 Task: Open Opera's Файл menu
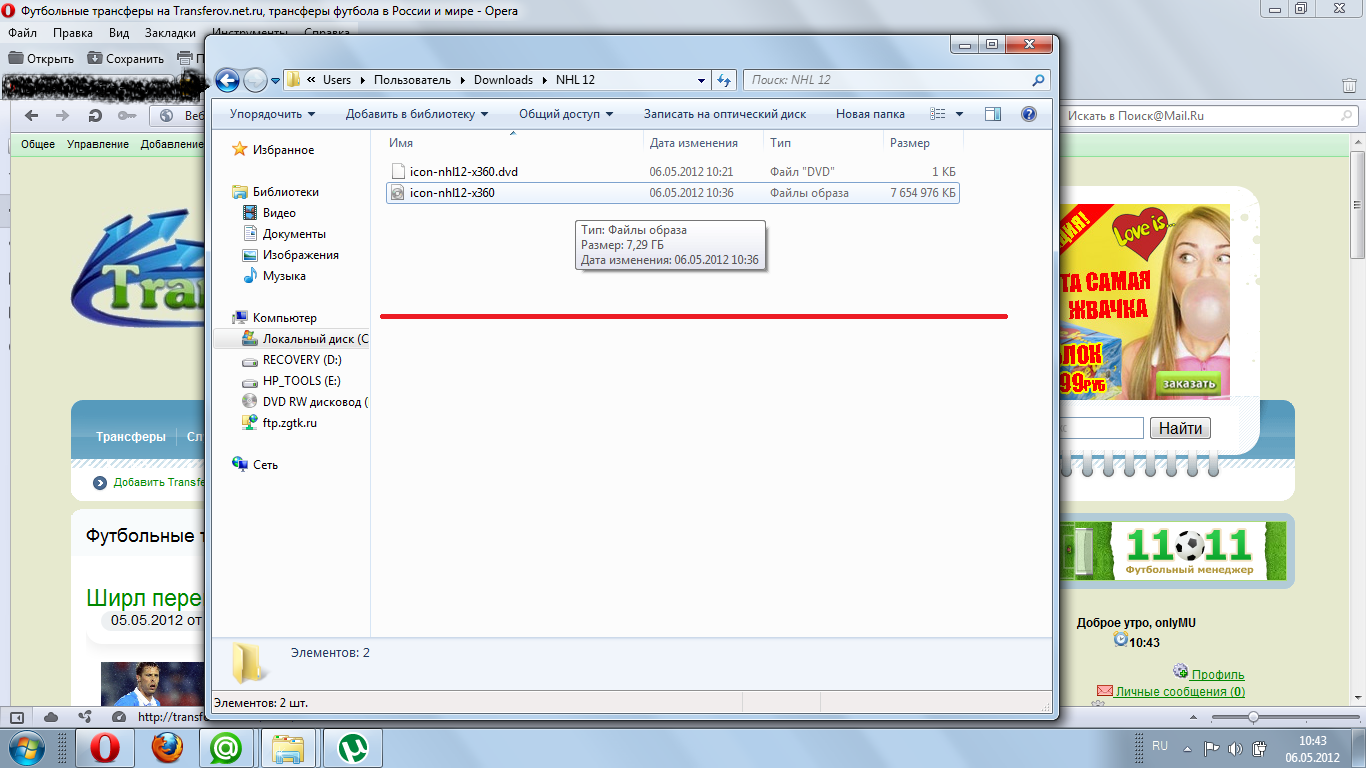22,33
